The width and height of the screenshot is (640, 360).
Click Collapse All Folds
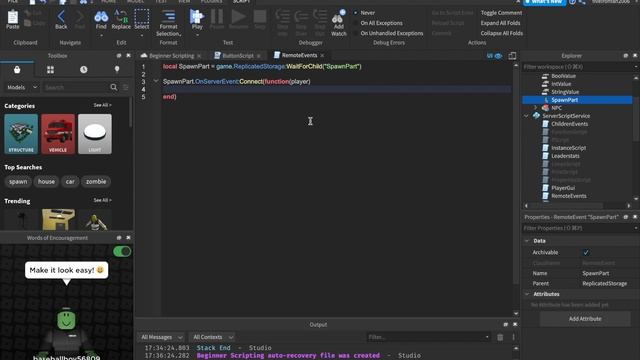[x=502, y=33]
